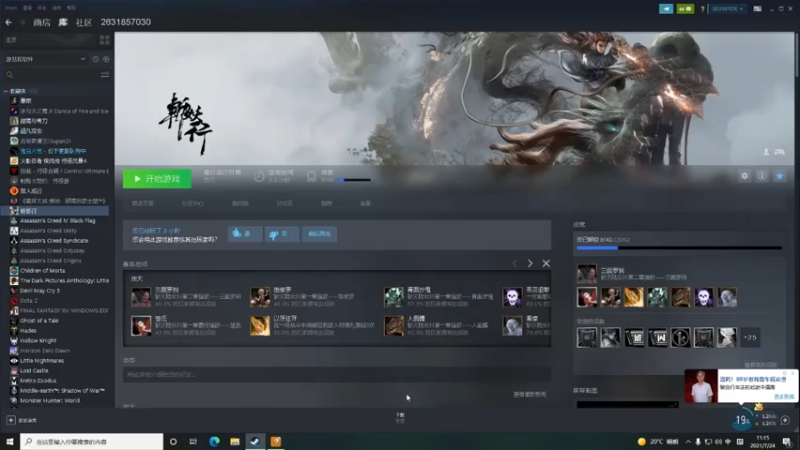800x450 pixels.
Task: Click the single-player icon on banner
Action: click(x=766, y=152)
